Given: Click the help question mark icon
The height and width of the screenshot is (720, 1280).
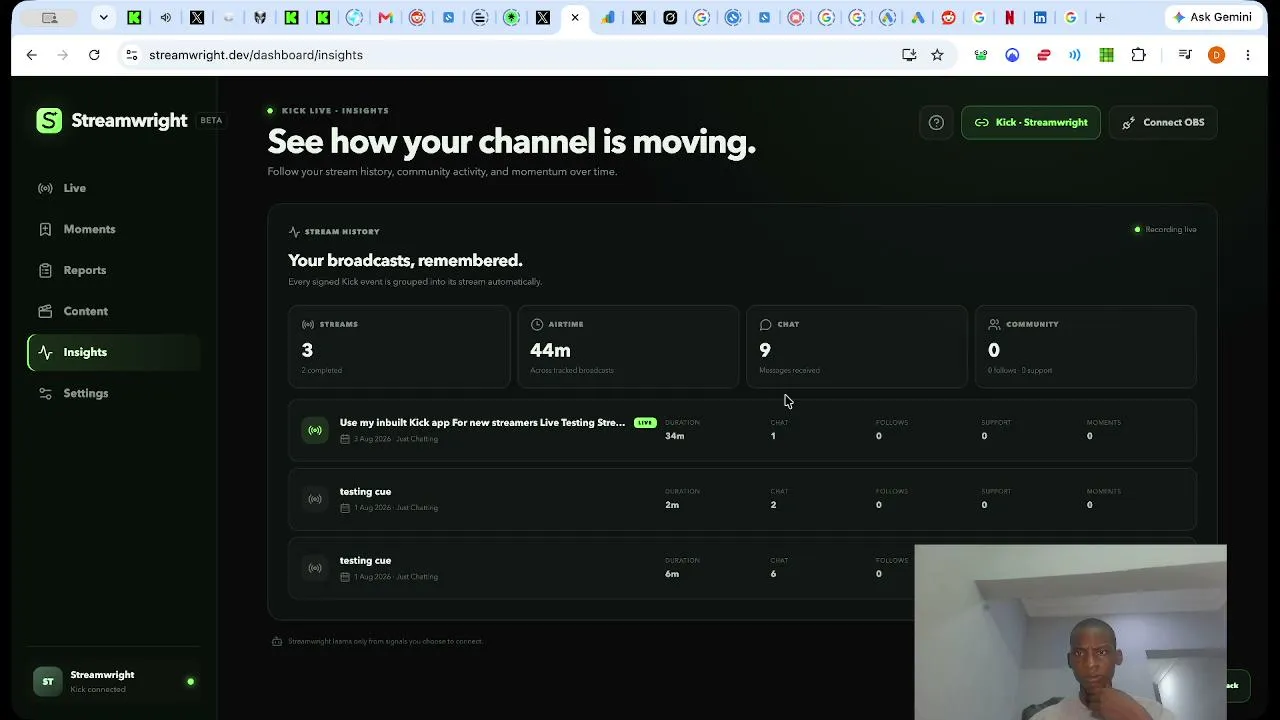Looking at the screenshot, I should click(936, 123).
